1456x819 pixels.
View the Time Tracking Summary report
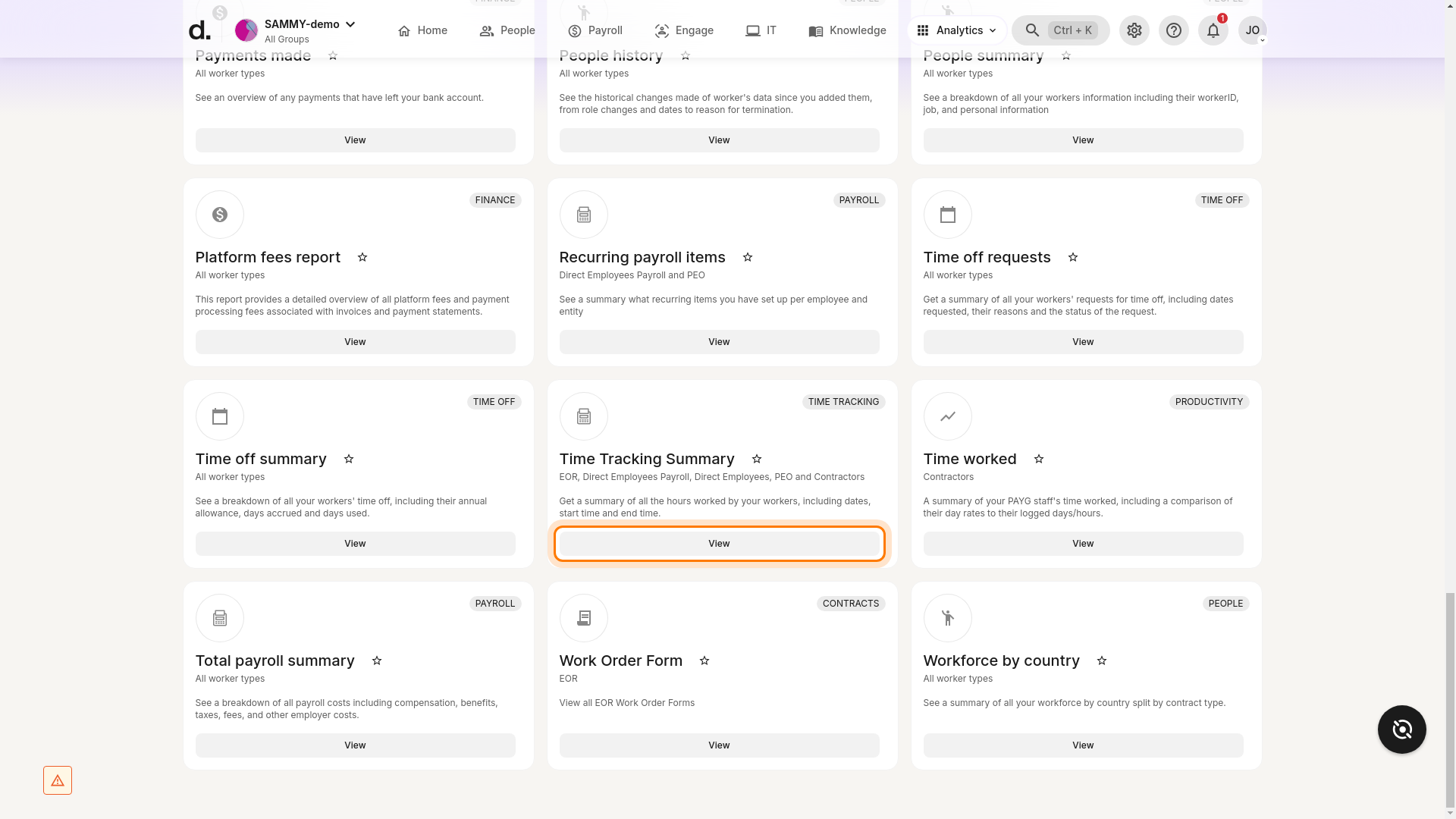click(x=719, y=543)
